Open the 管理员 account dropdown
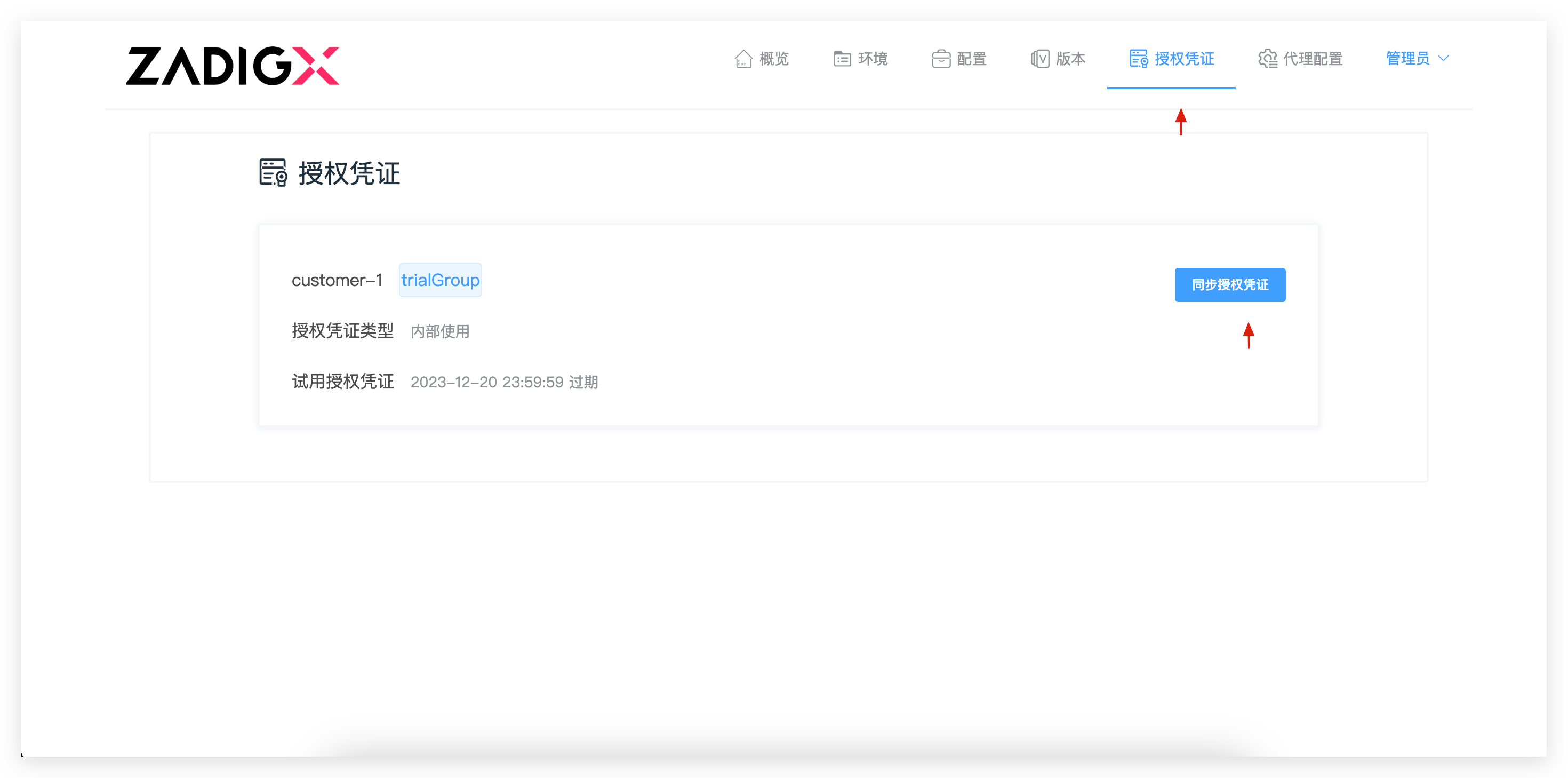The width and height of the screenshot is (1568, 778). (1409, 58)
